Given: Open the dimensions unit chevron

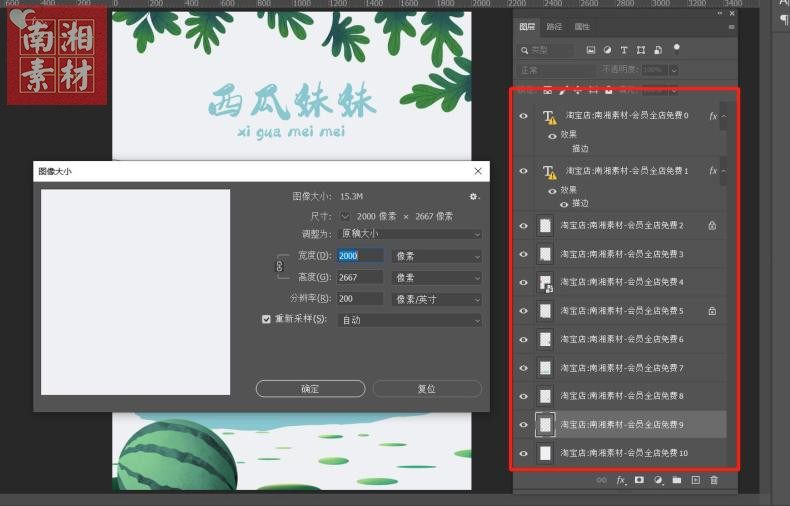Looking at the screenshot, I should coord(345,216).
